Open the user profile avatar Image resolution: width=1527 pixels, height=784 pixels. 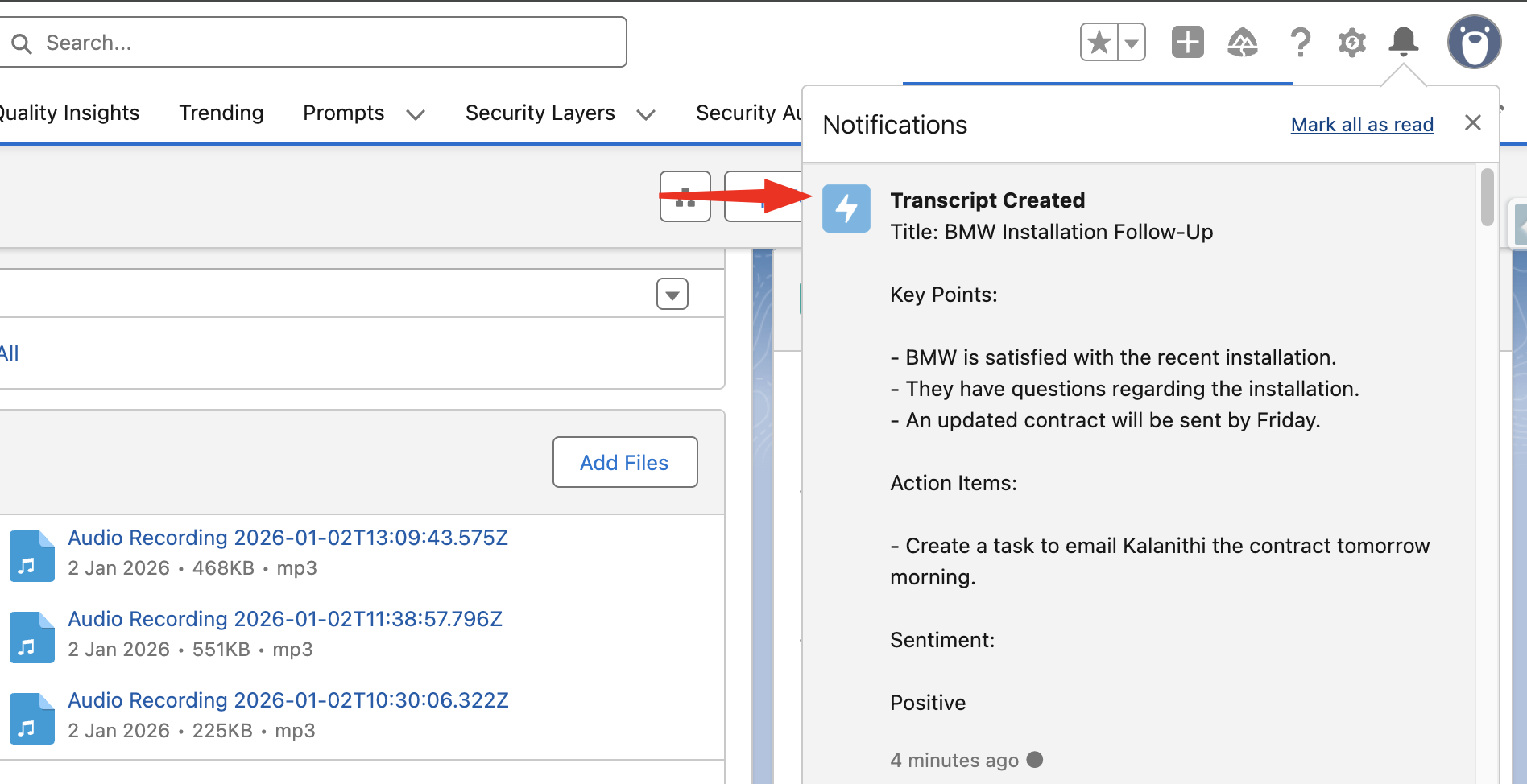click(x=1473, y=43)
